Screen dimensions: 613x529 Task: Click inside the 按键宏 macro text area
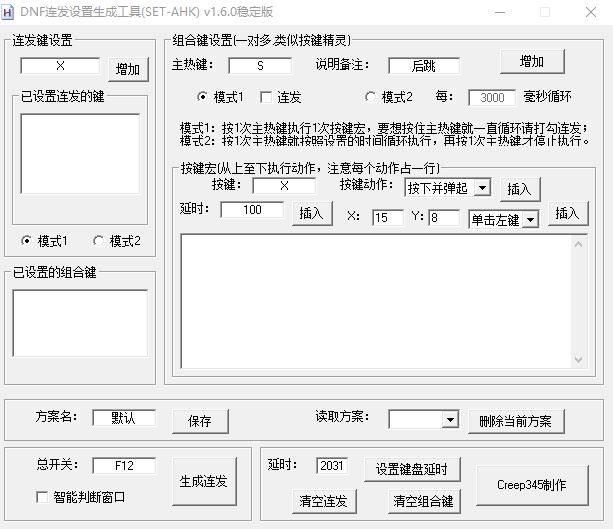[376, 301]
